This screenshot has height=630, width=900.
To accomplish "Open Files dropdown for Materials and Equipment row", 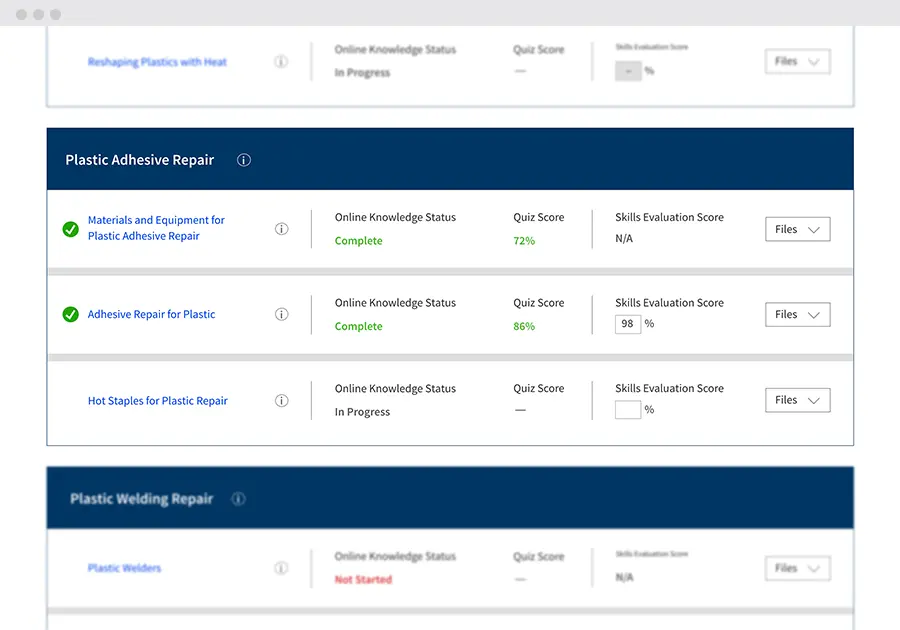I will (x=797, y=229).
